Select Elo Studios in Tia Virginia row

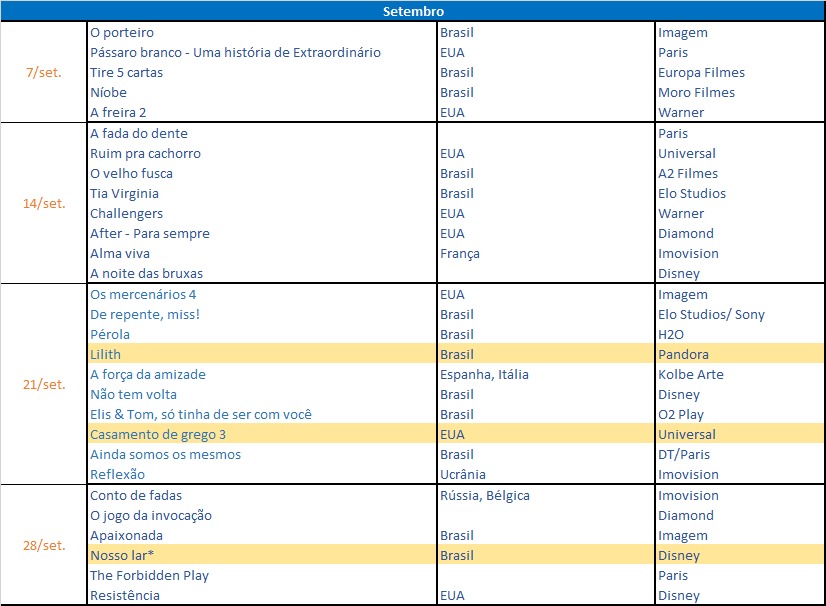pos(692,193)
